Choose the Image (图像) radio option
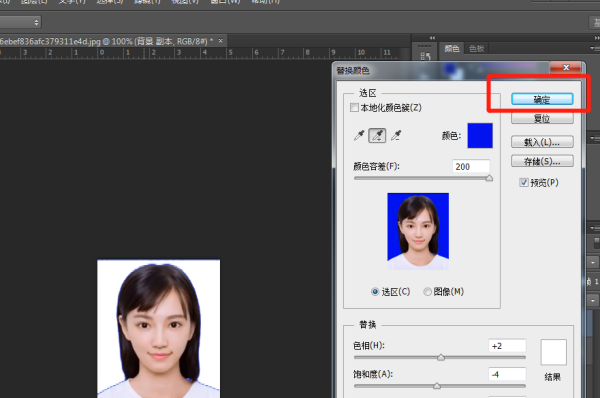600x398 pixels. [x=427, y=292]
